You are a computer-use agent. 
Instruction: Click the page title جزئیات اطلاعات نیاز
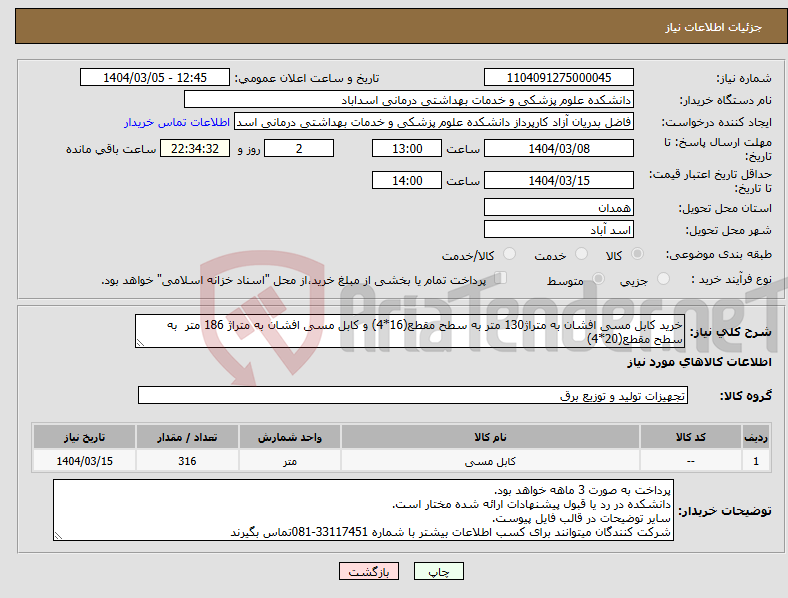pyautogui.click(x=714, y=27)
